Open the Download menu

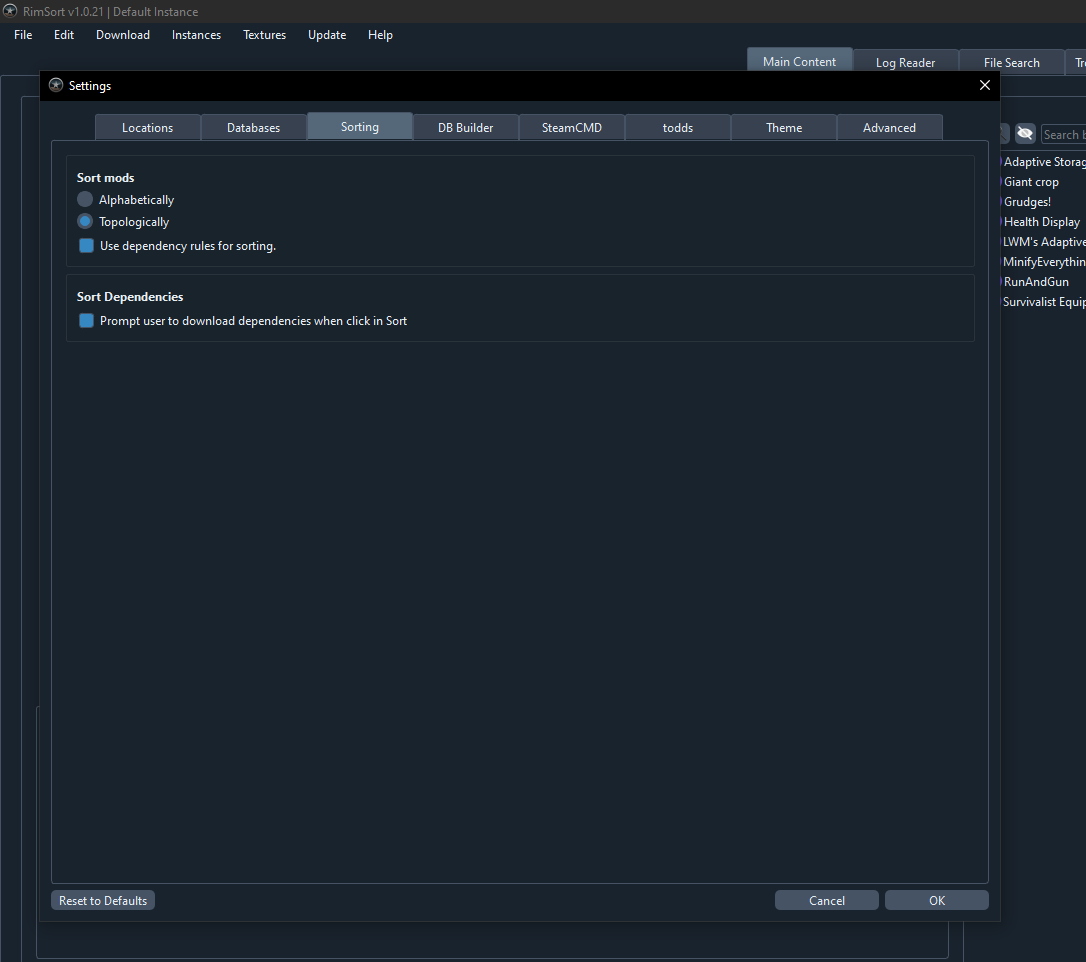tap(123, 35)
